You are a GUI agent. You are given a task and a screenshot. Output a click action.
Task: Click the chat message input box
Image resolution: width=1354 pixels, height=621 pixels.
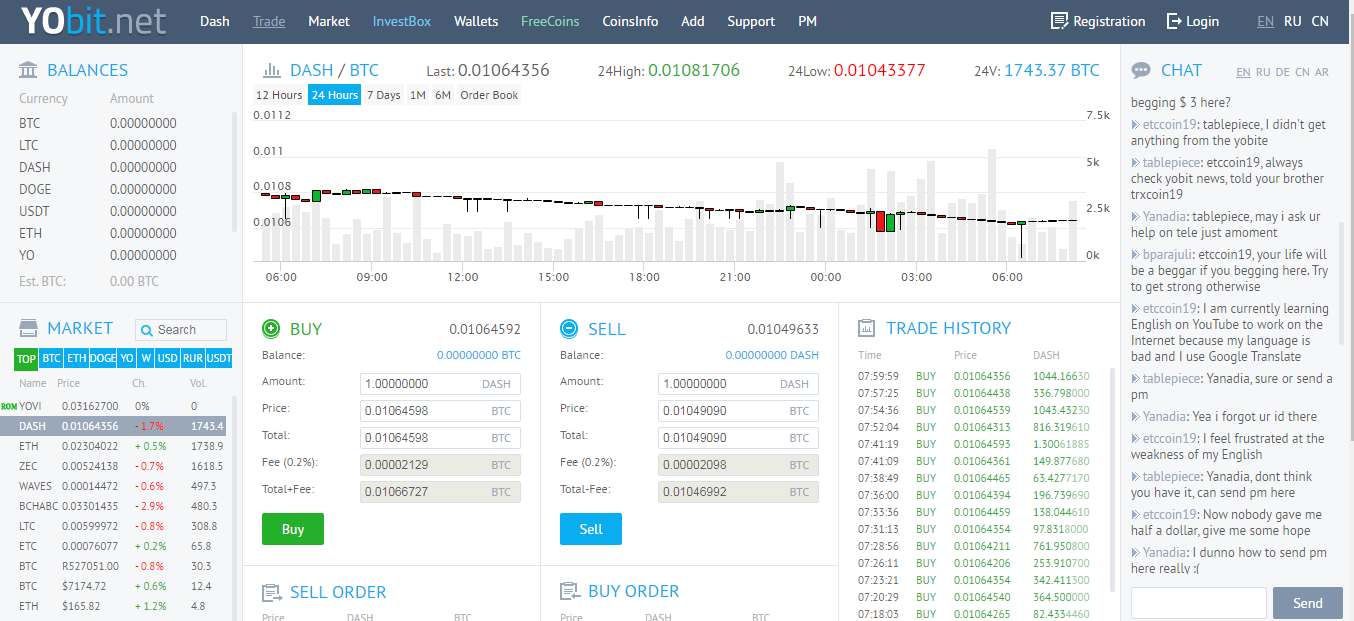[1199, 603]
